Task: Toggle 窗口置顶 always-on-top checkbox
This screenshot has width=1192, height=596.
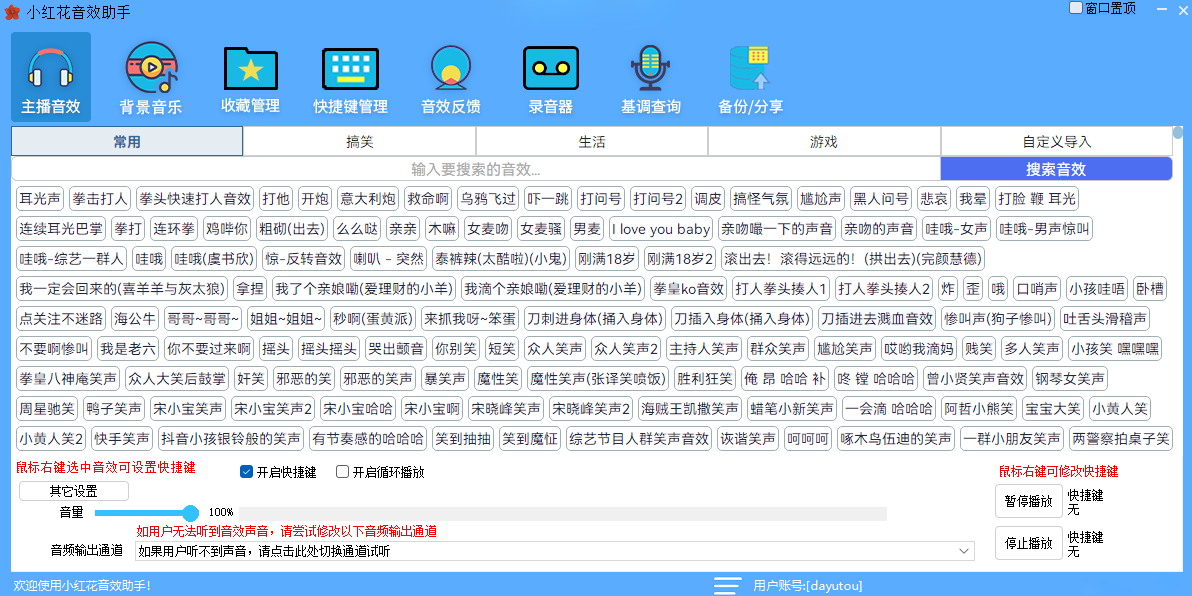Action: (1074, 9)
